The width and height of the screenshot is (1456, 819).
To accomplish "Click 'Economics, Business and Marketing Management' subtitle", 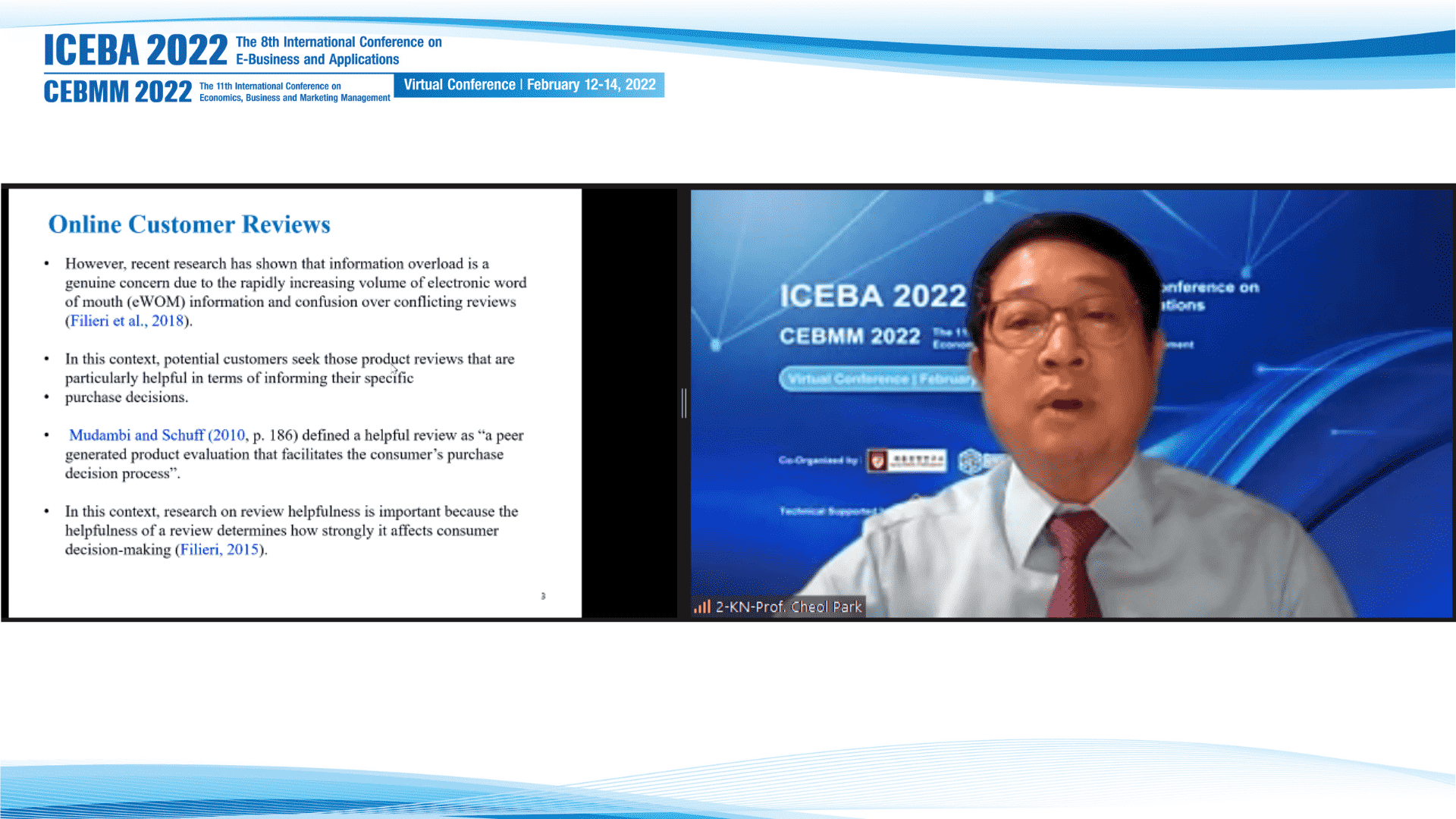I will 295,98.
